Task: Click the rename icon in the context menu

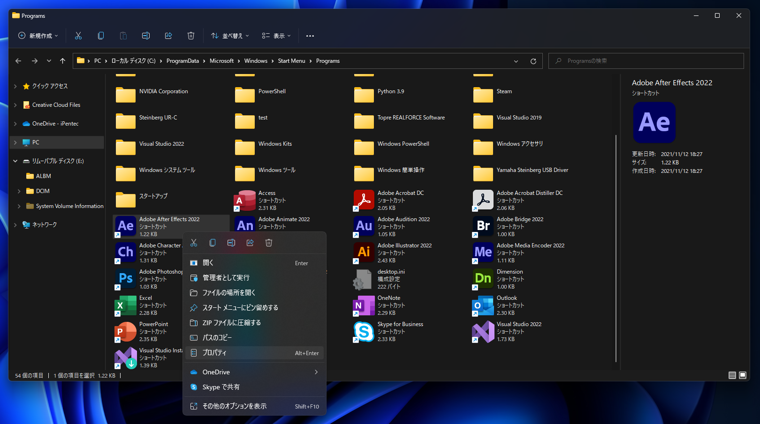Action: click(231, 243)
